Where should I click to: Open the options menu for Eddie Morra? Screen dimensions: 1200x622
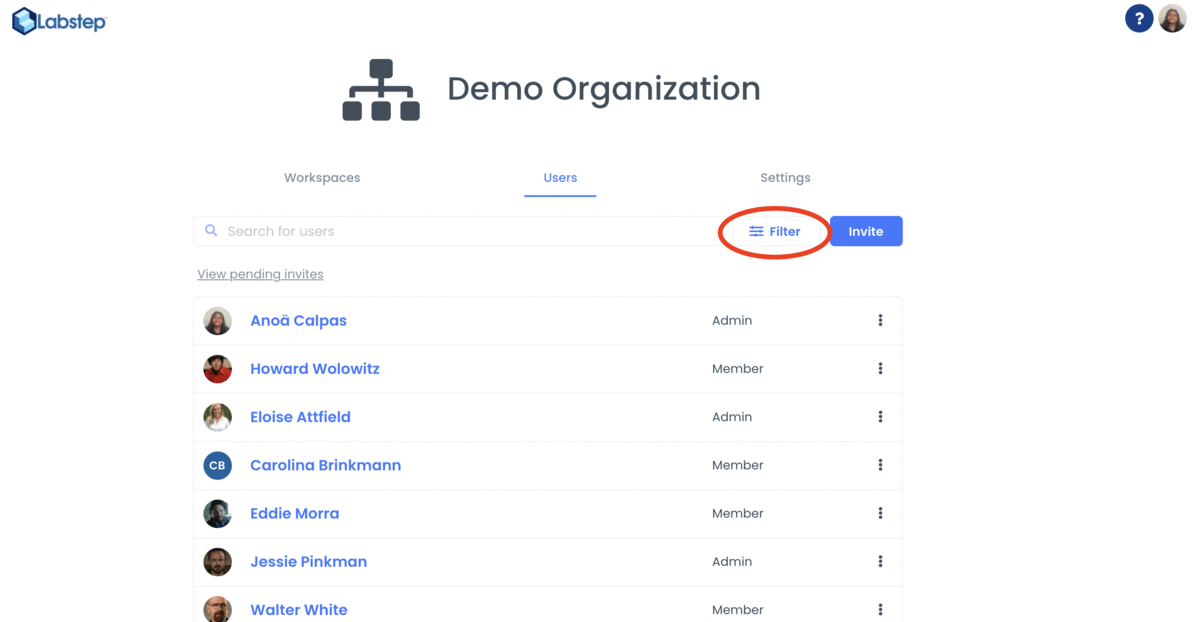click(881, 513)
